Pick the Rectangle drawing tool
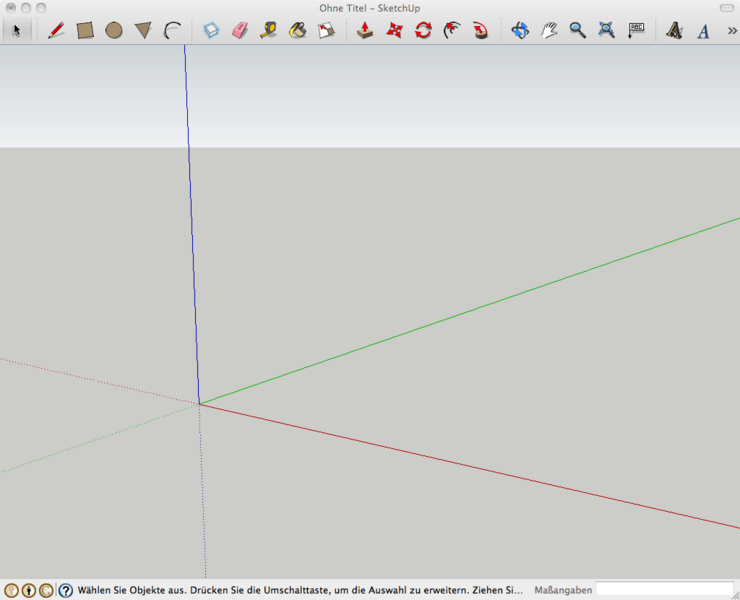This screenshot has height=600, width=740. click(85, 30)
